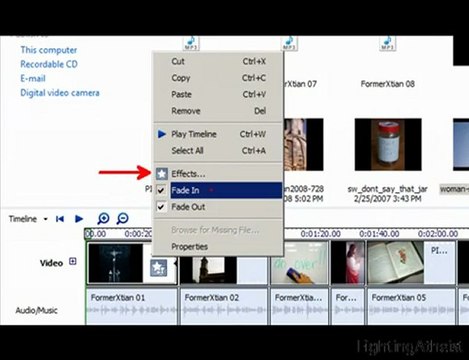Play the timeline using the play button
Screen dimensions: 469x360
click(79, 219)
